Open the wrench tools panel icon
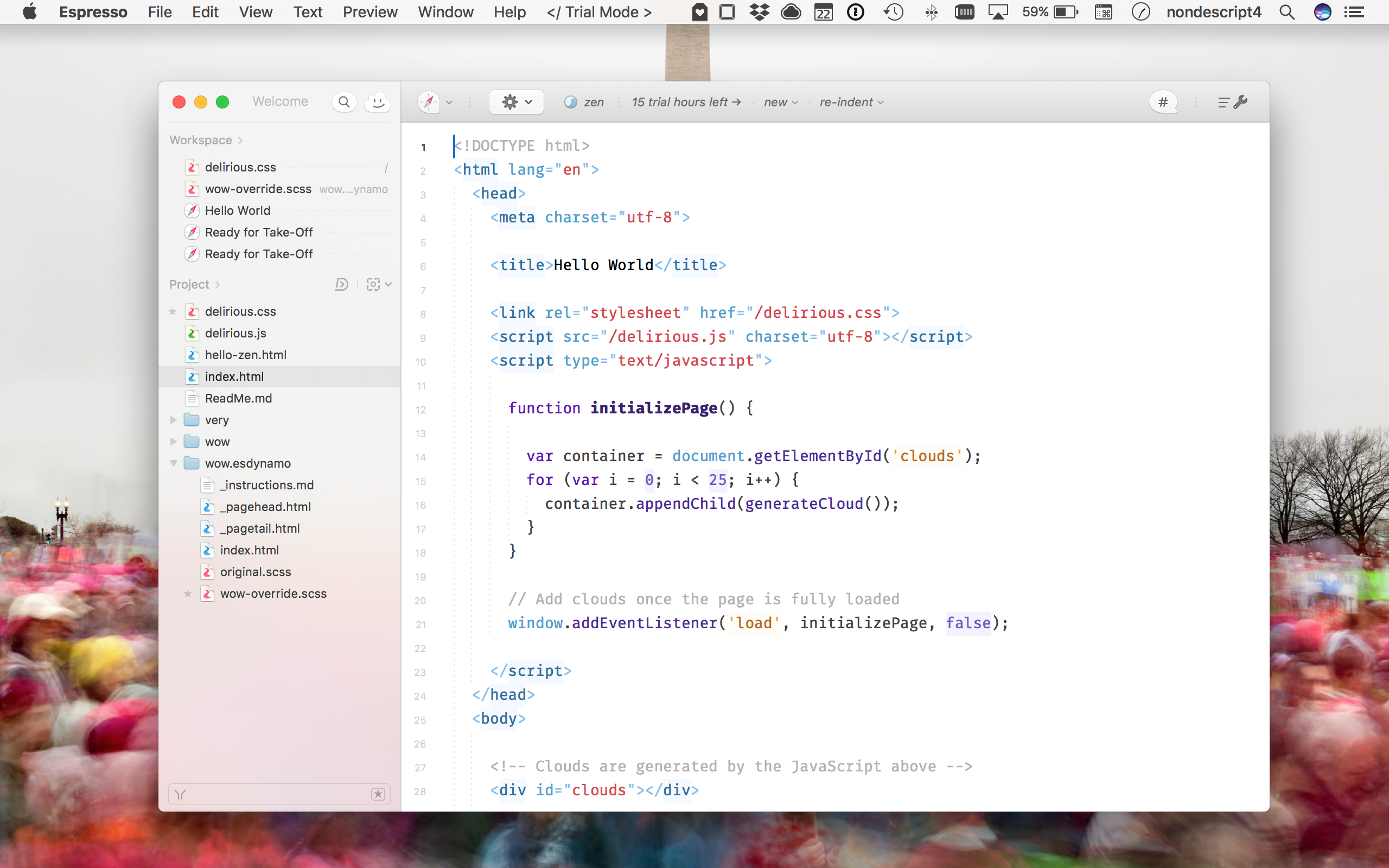Screen dimensions: 1389x868 pos(1240,102)
